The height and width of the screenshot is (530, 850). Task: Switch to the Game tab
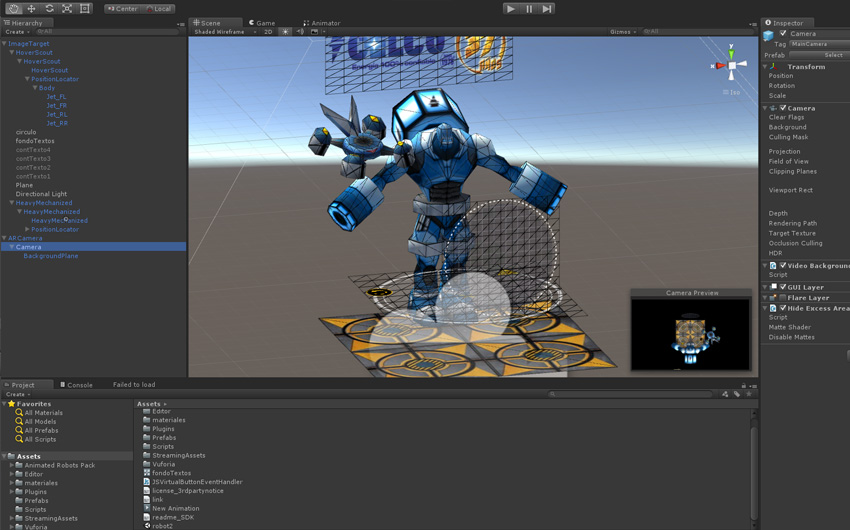pos(262,23)
